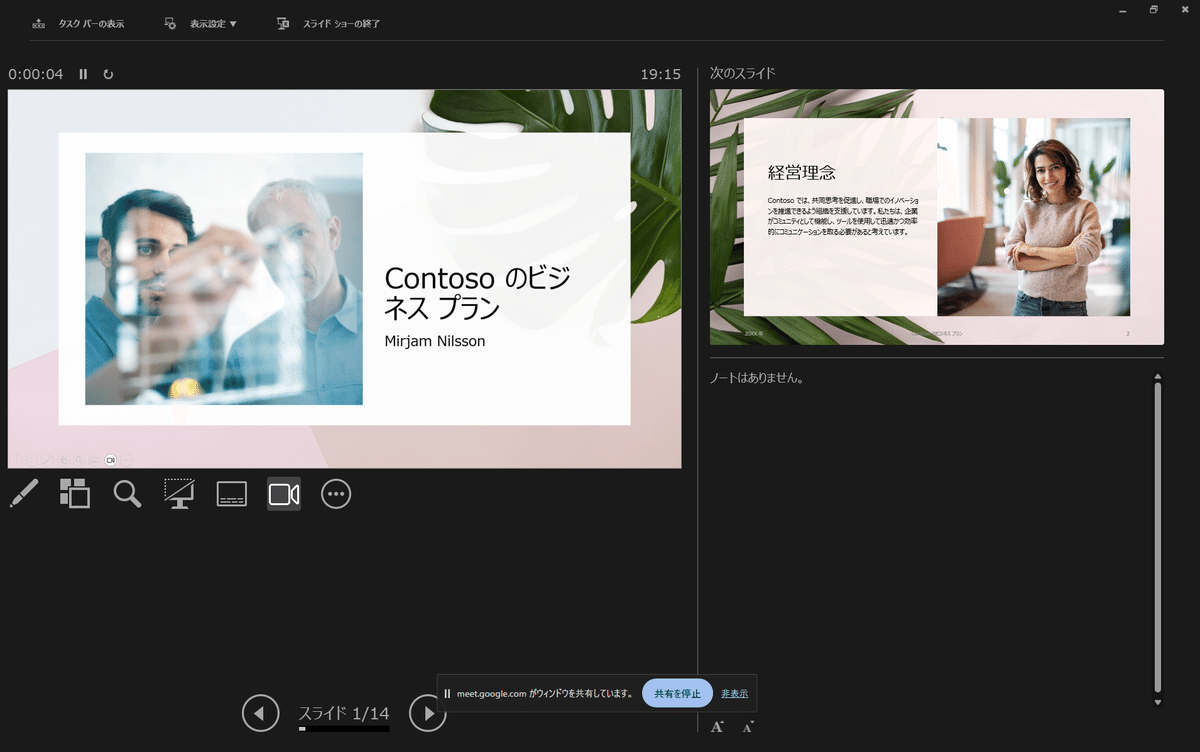Click the slide progress bar under スライド 1/14
Viewport: 1200px width, 752px height.
point(344,729)
